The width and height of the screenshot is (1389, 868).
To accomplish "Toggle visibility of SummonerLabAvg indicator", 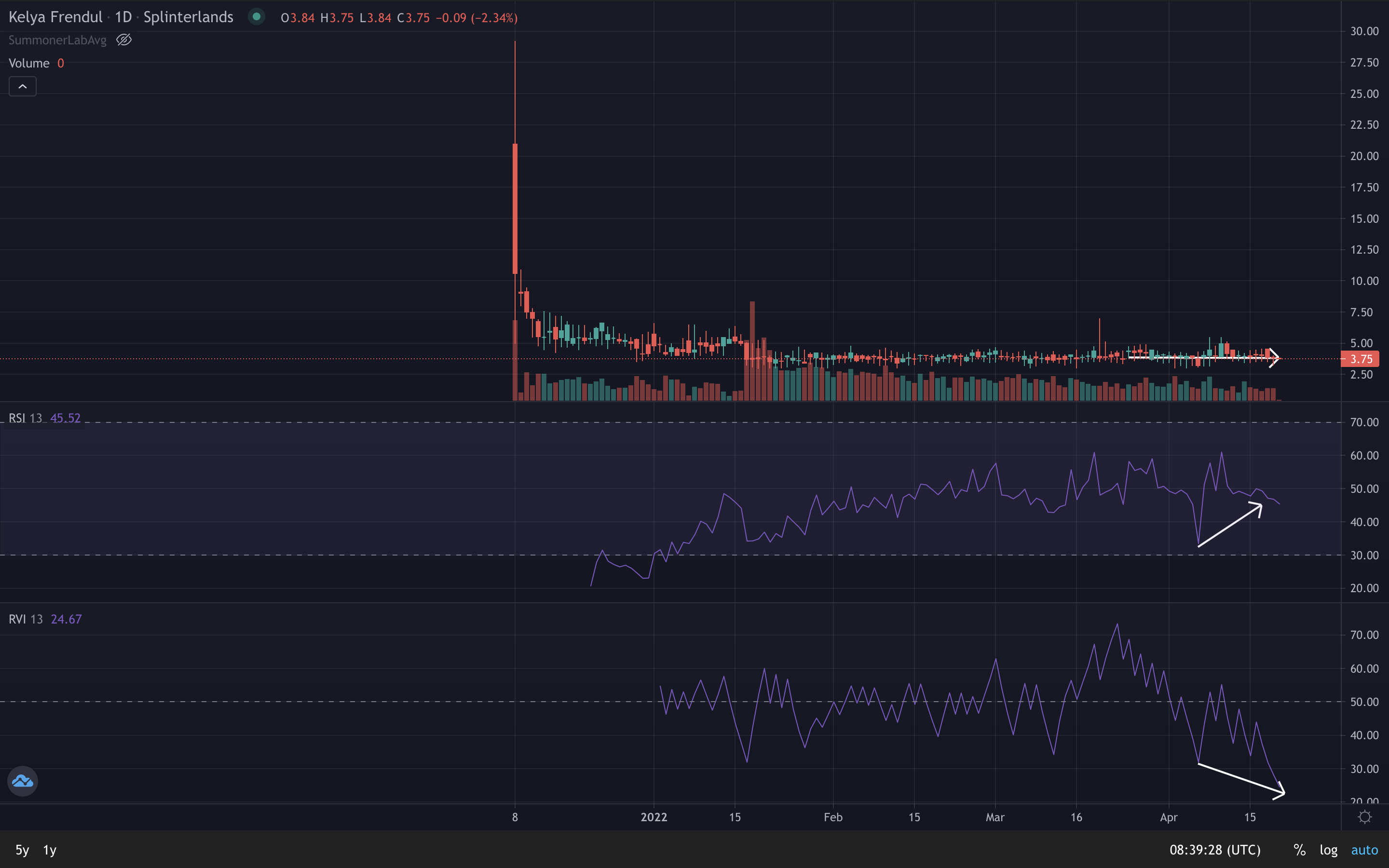I will 124,40.
